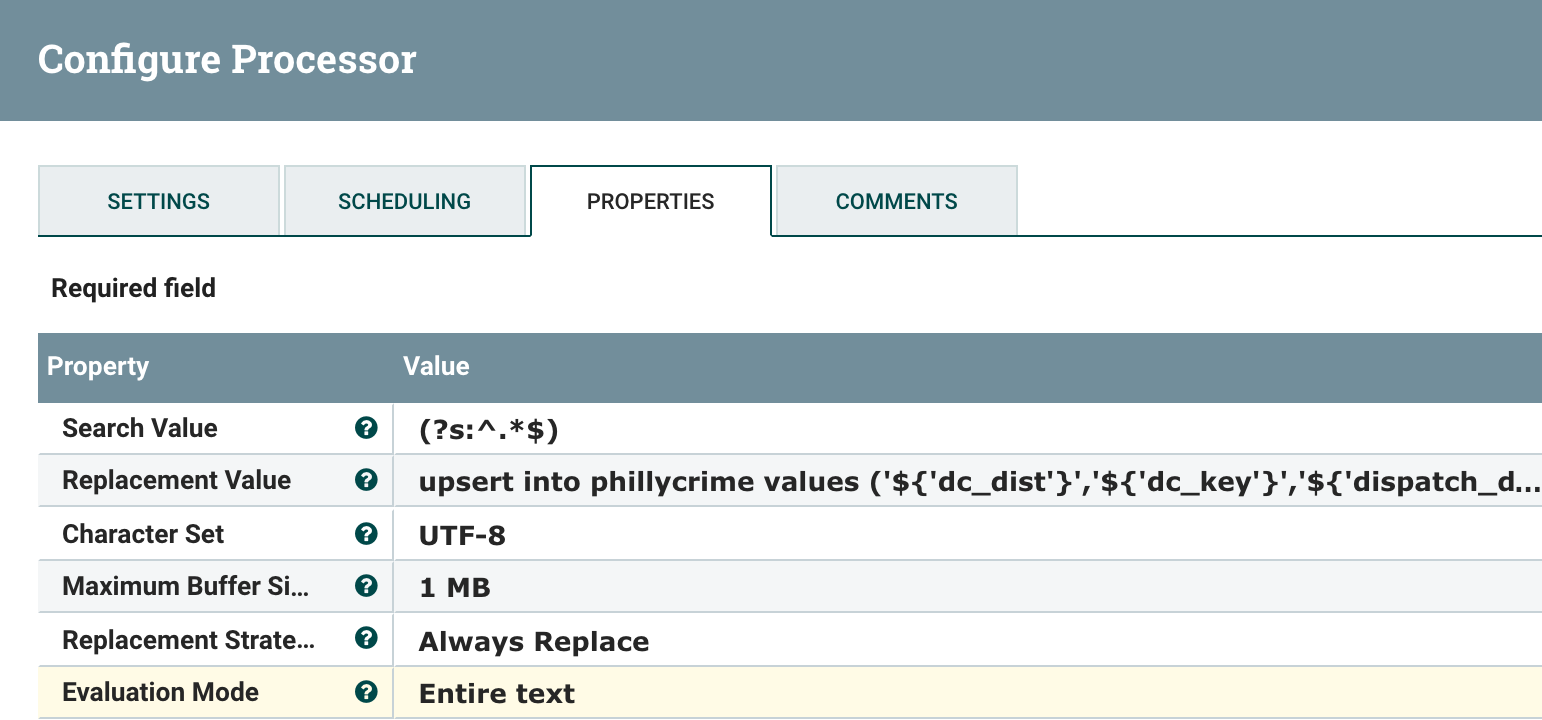Select the COMMENTS tab
Screen dimensions: 1542x720
point(896,200)
